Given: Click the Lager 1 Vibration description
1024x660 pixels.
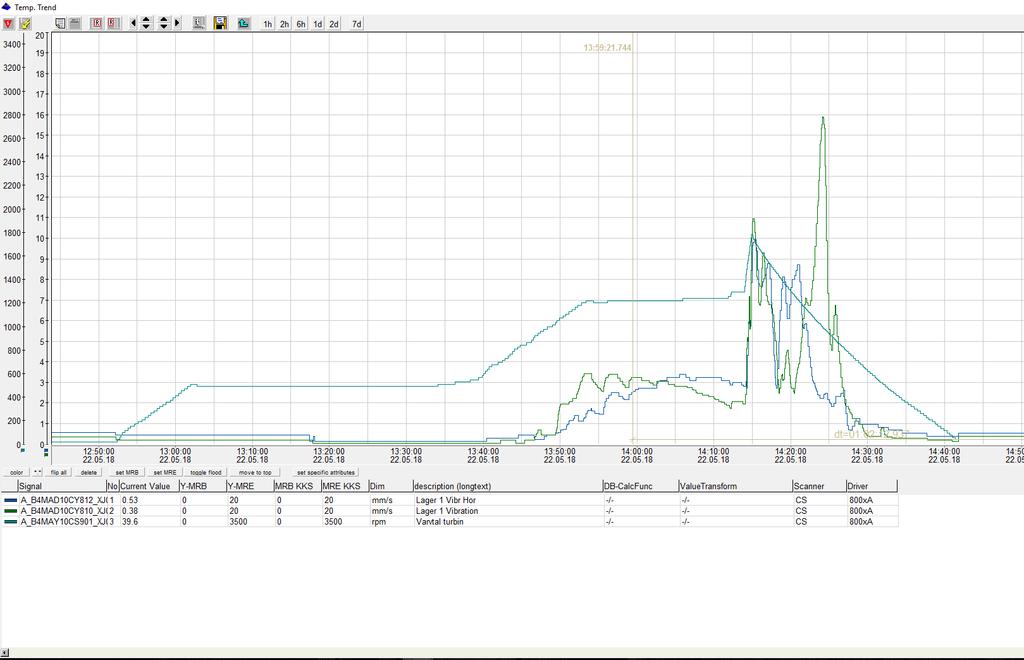Looking at the screenshot, I should [447, 511].
